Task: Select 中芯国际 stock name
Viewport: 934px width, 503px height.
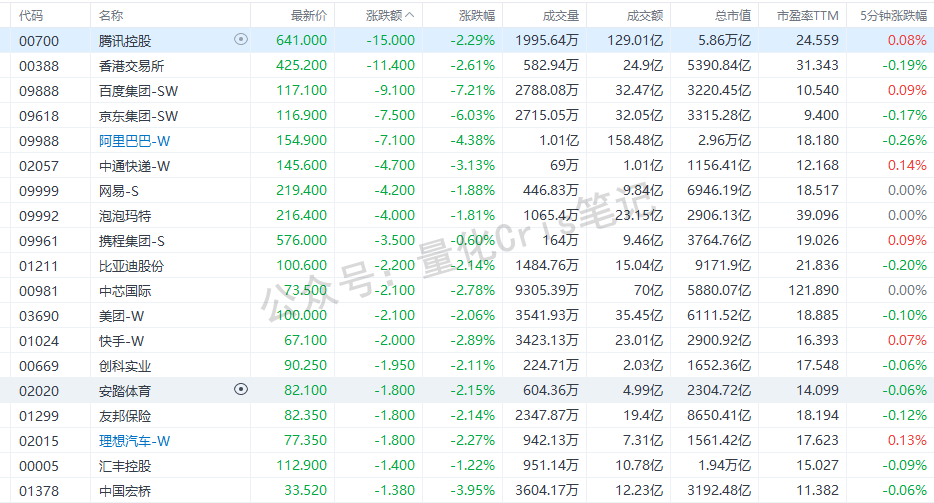Action: click(x=125, y=291)
